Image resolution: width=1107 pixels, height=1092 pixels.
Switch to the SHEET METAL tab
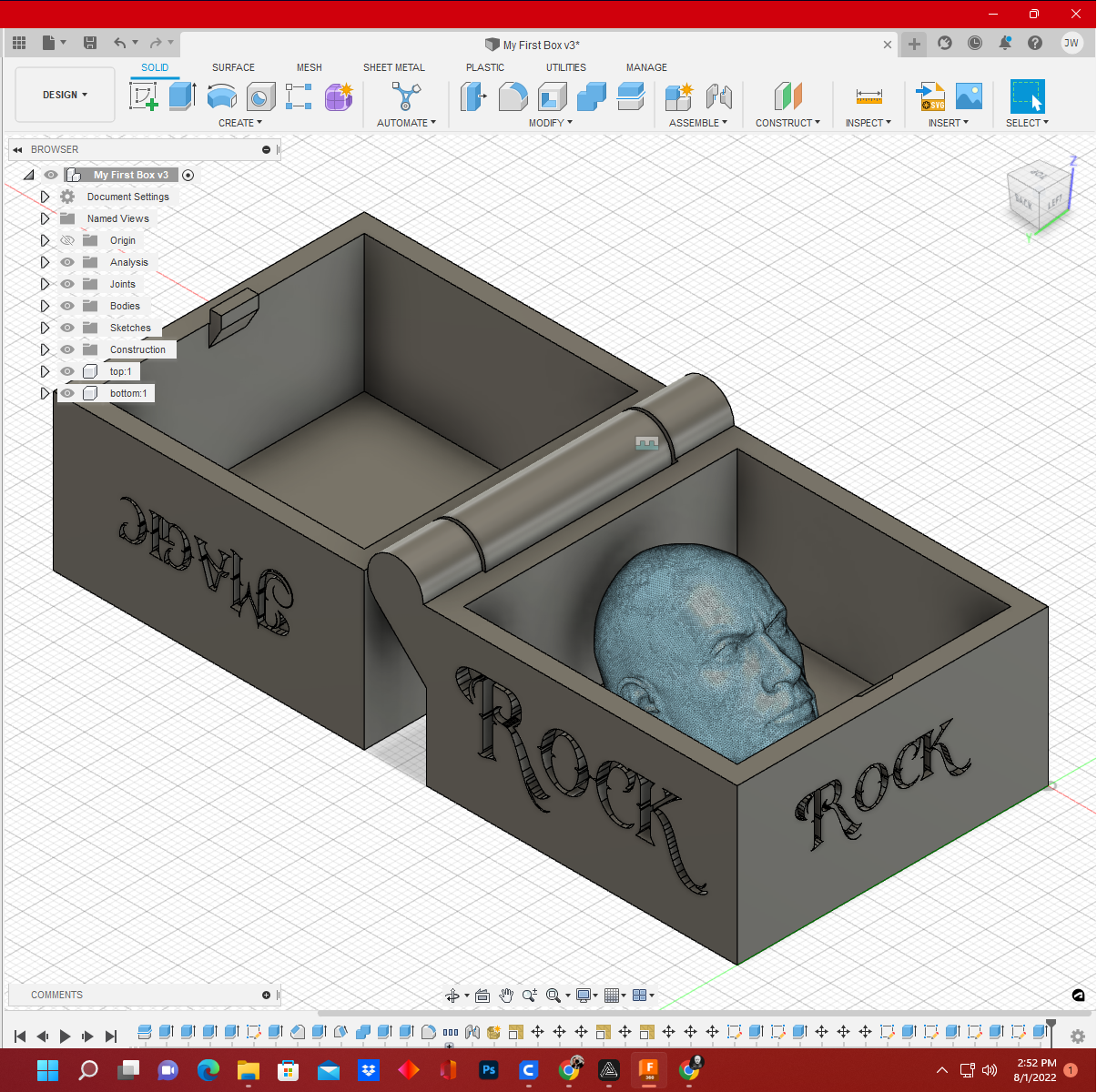coord(394,67)
